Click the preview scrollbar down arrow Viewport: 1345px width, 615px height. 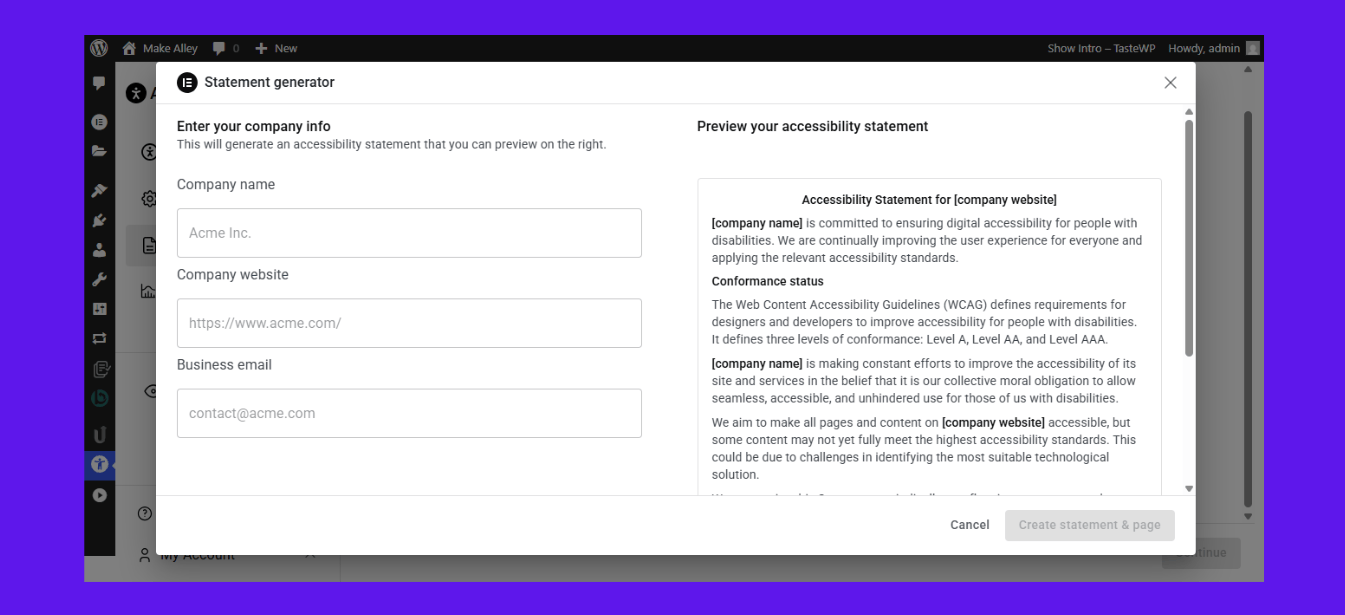click(1189, 489)
